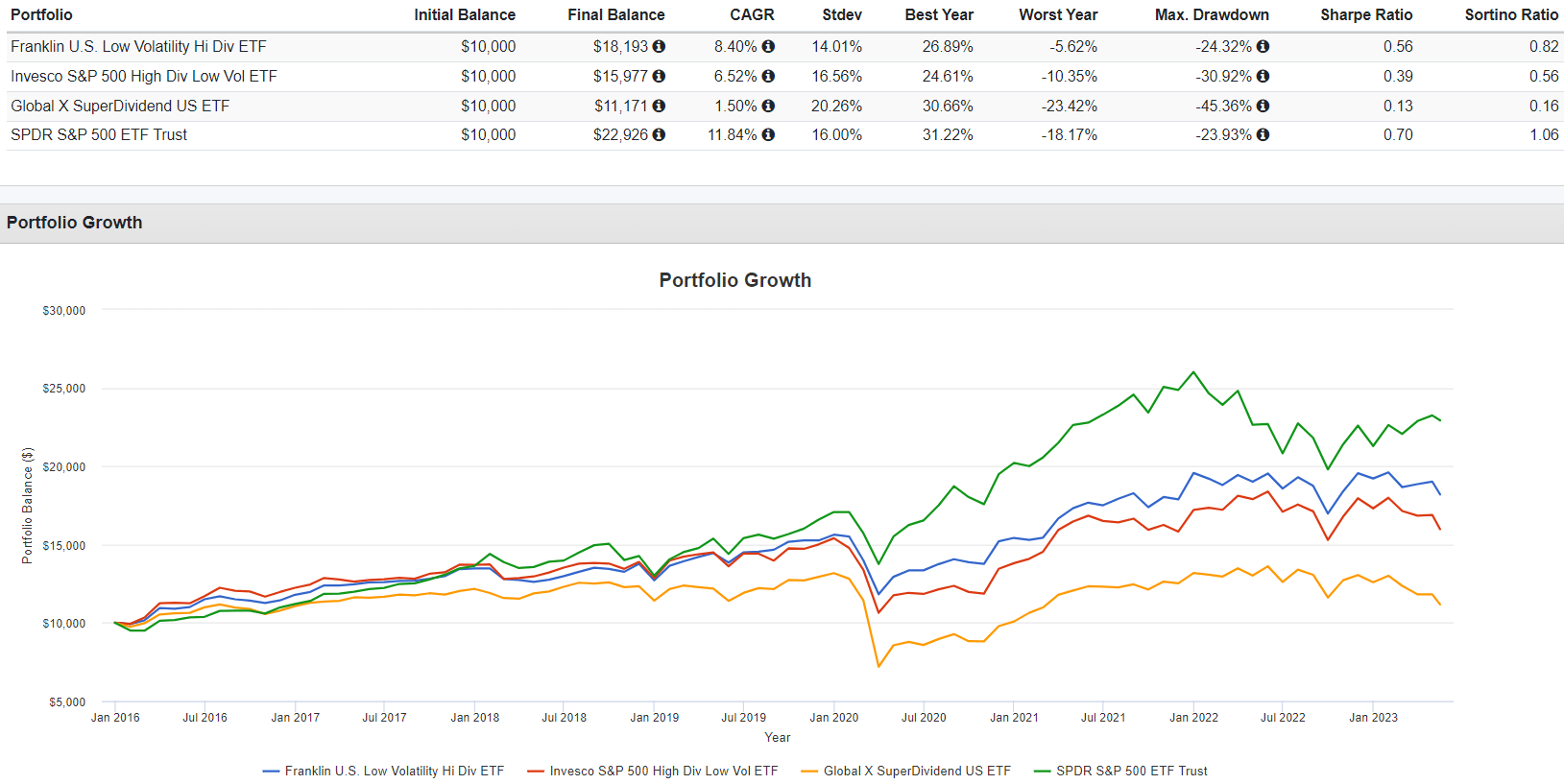This screenshot has height=784, width=1564.
Task: Click the Stdev column header
Action: click(x=842, y=14)
